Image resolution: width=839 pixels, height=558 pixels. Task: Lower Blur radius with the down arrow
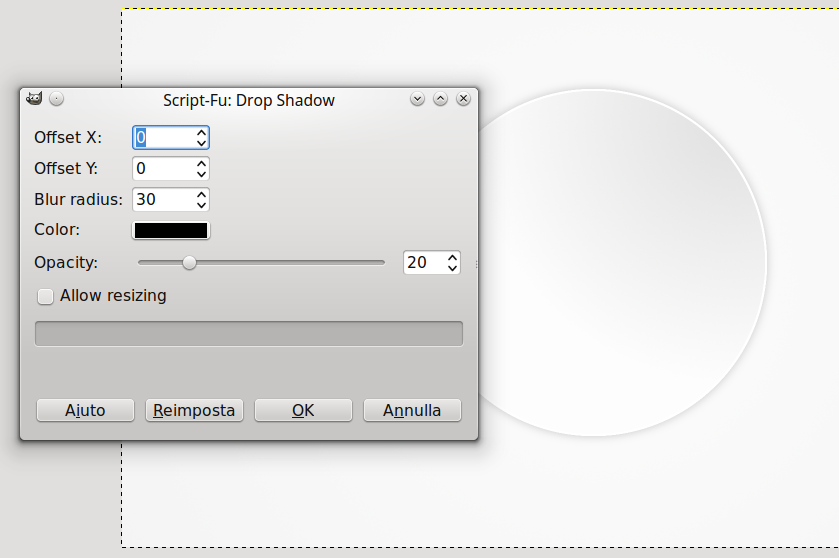(x=201, y=205)
